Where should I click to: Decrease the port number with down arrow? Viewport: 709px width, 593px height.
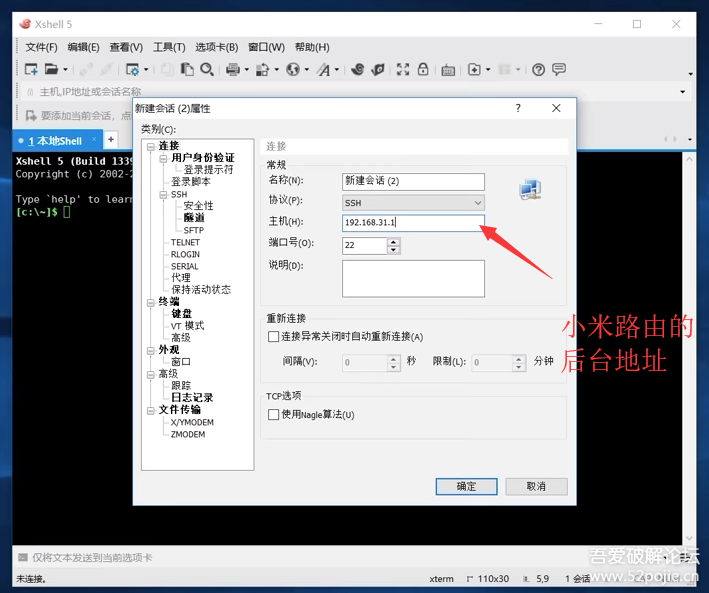point(393,250)
